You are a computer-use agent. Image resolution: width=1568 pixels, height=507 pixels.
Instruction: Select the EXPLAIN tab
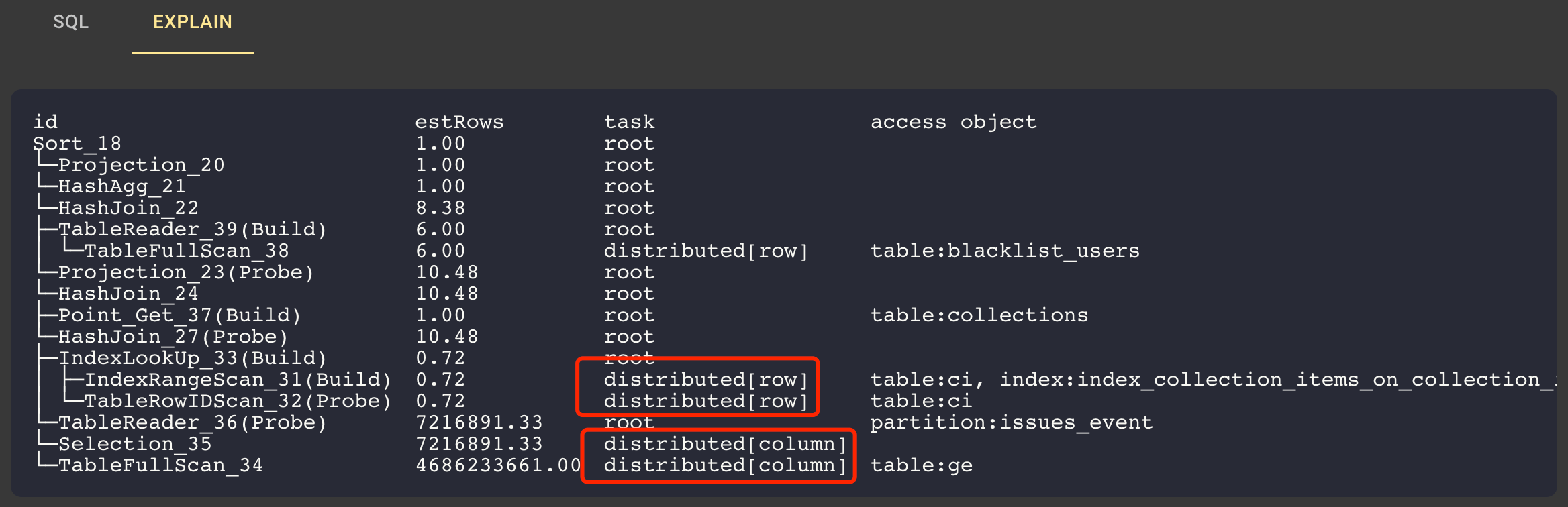[x=193, y=22]
